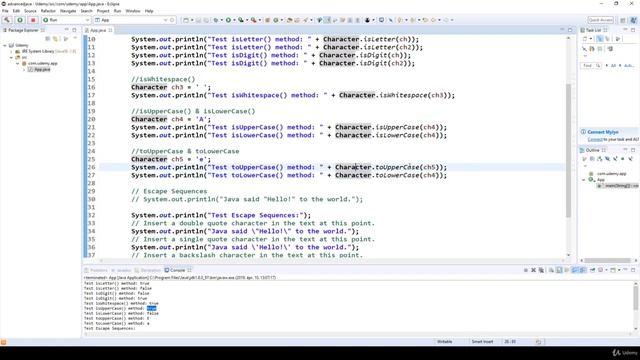Image resolution: width=640 pixels, height=360 pixels.
Task: Click the green Run launch button
Action: [20, 20]
